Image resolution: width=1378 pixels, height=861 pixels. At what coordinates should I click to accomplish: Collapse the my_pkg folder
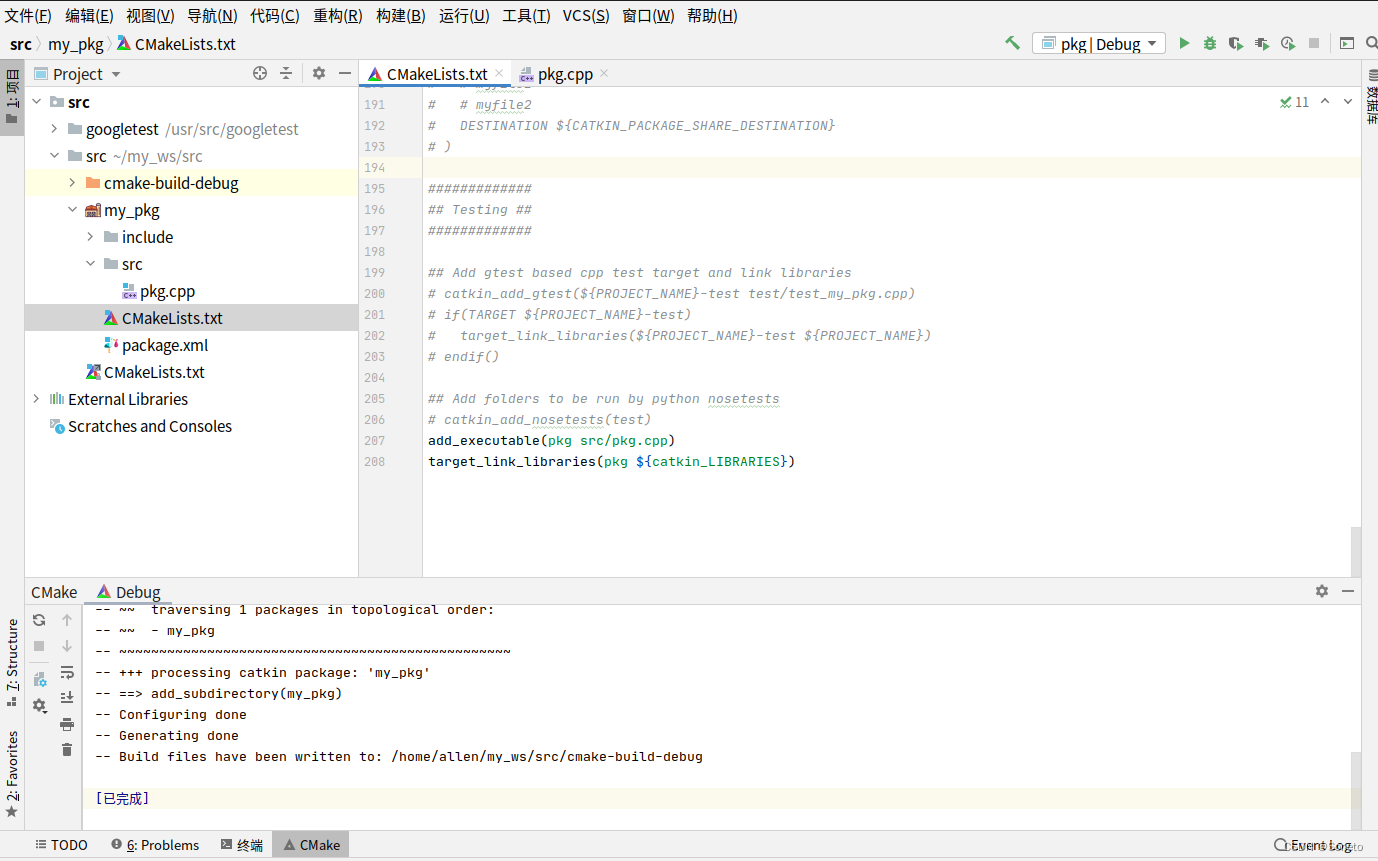[72, 210]
